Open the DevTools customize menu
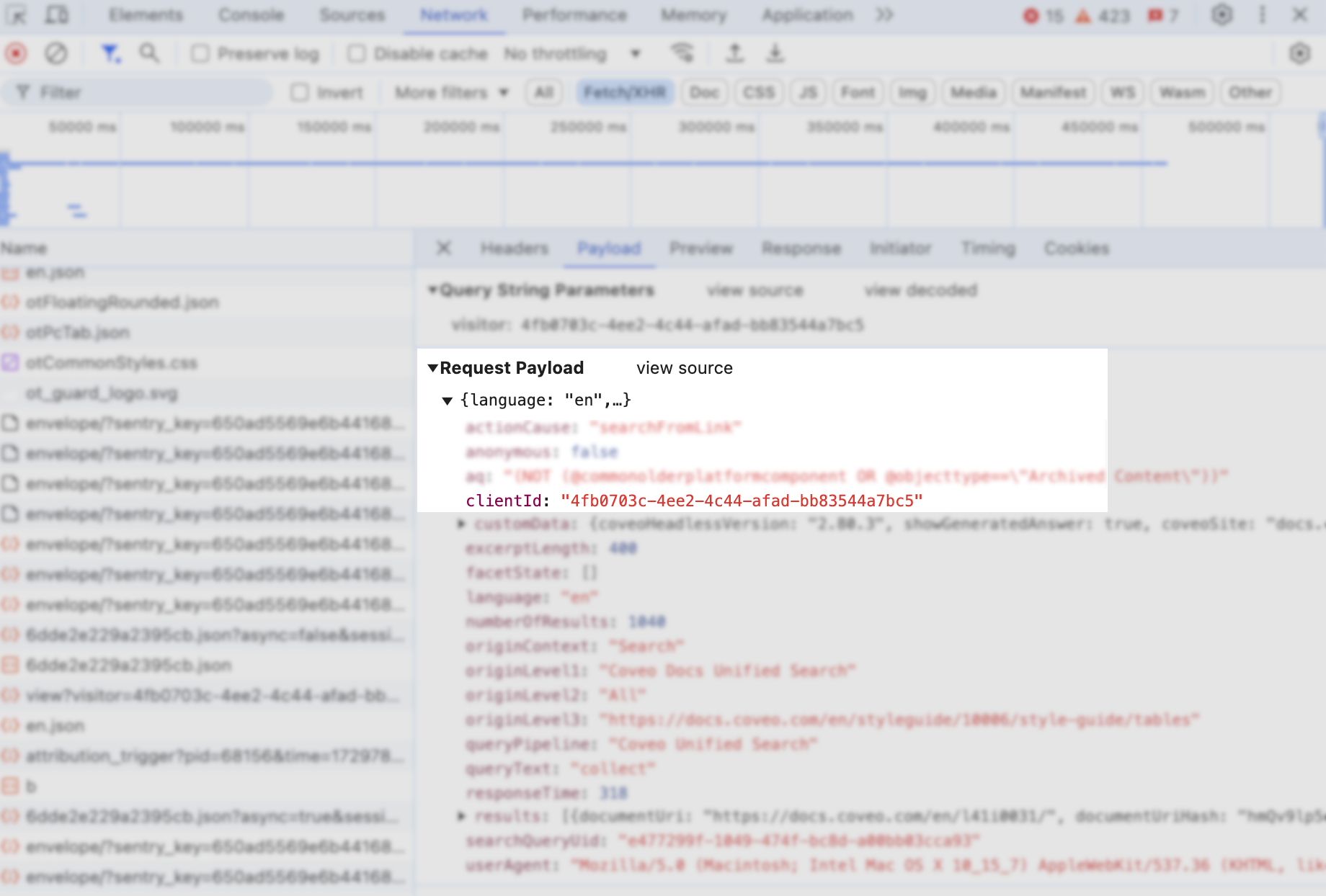Image resolution: width=1326 pixels, height=896 pixels. (x=1261, y=14)
